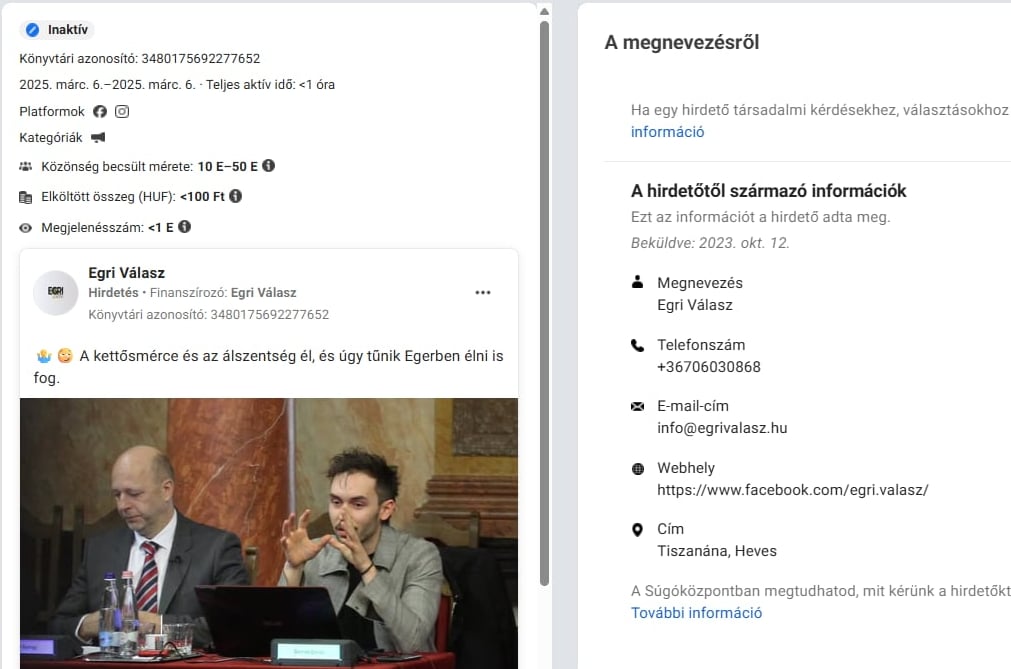Click the phone number +36706030868
The width and height of the screenshot is (1011, 669).
709,367
